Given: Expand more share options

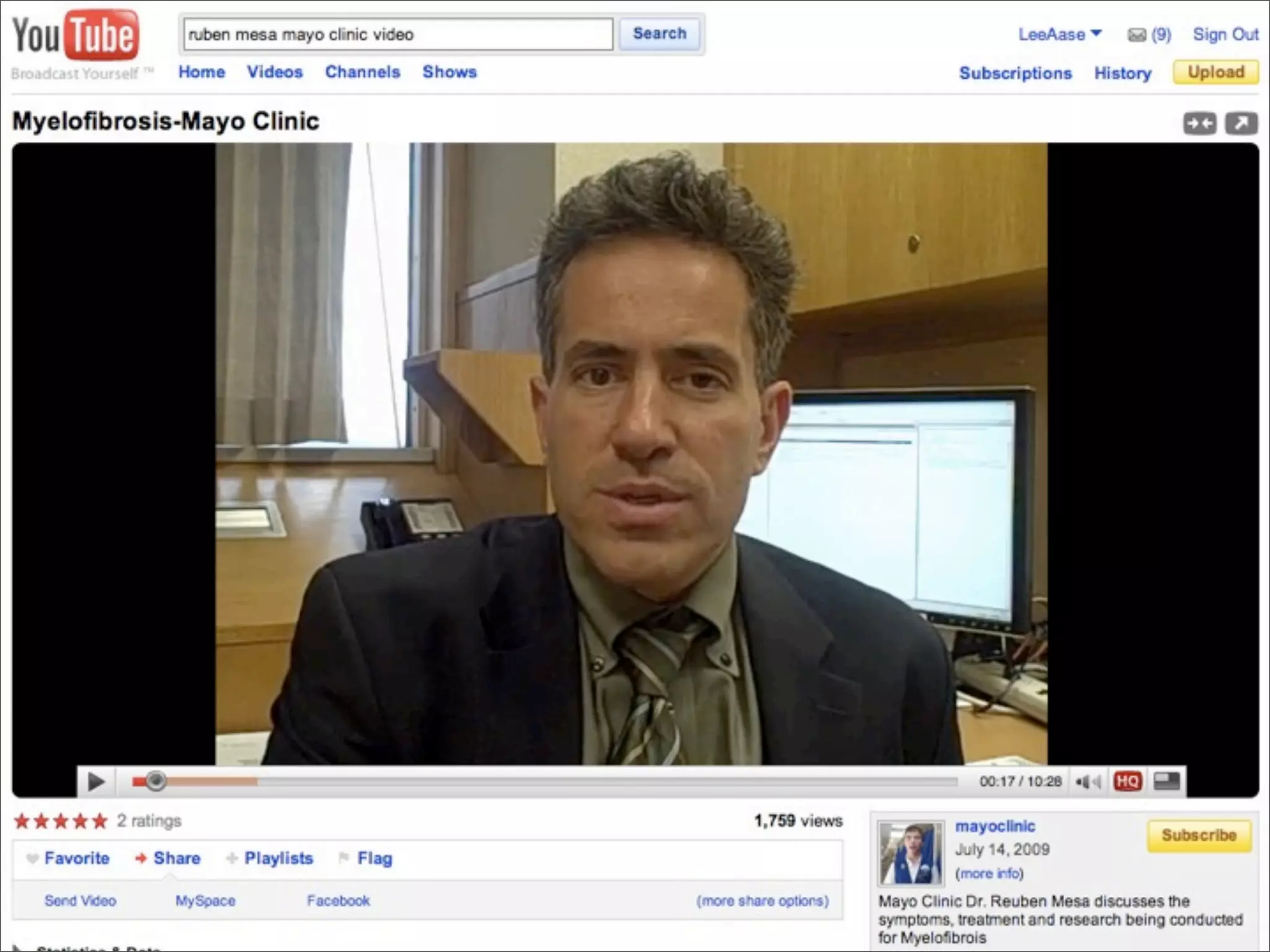Looking at the screenshot, I should tap(762, 901).
